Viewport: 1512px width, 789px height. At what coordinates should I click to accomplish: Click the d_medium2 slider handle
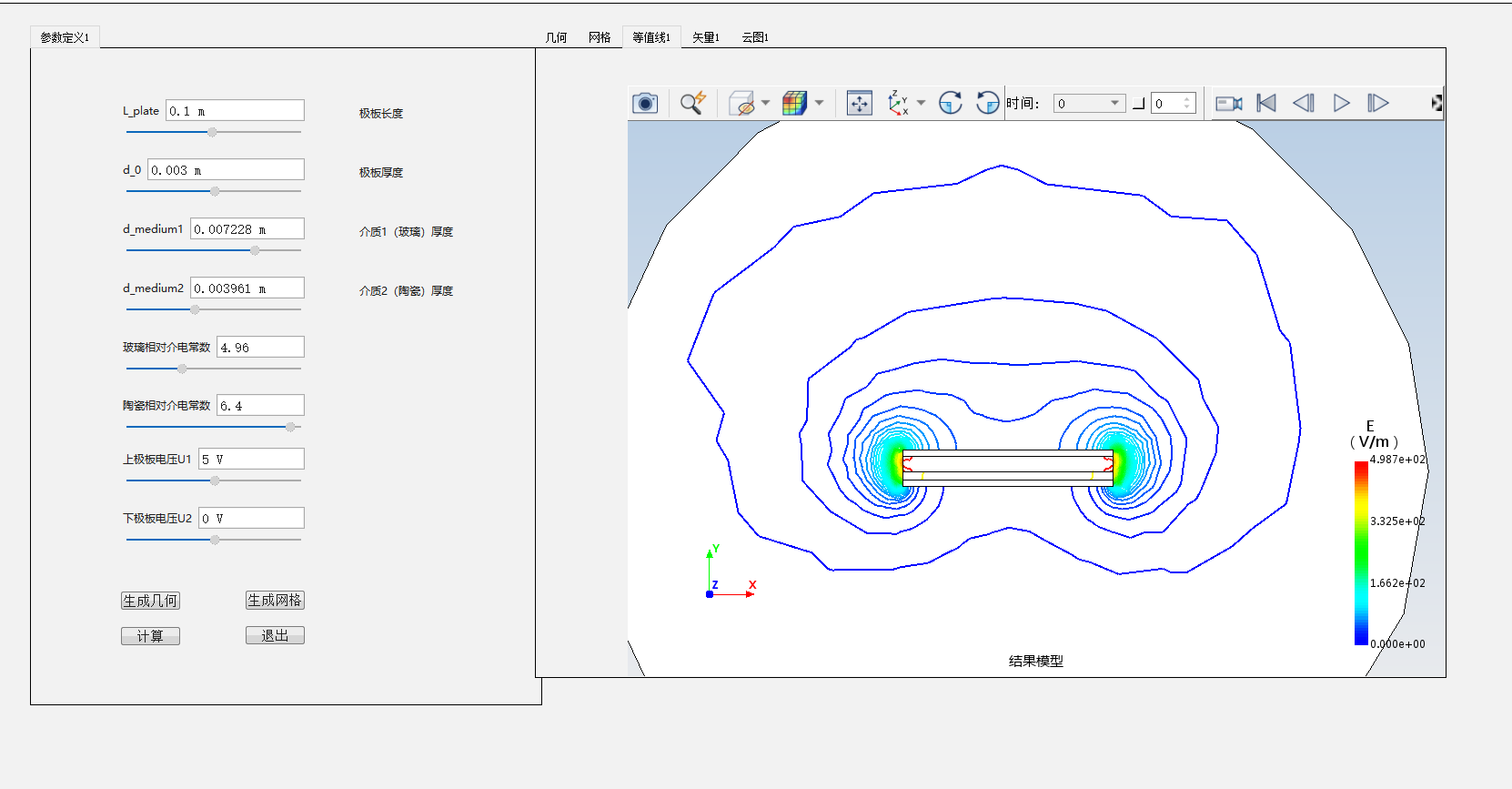[195, 309]
